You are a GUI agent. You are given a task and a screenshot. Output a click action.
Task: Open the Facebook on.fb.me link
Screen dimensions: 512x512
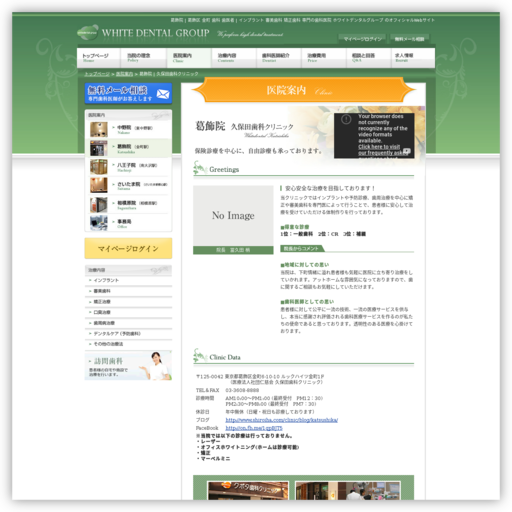coord(254,428)
